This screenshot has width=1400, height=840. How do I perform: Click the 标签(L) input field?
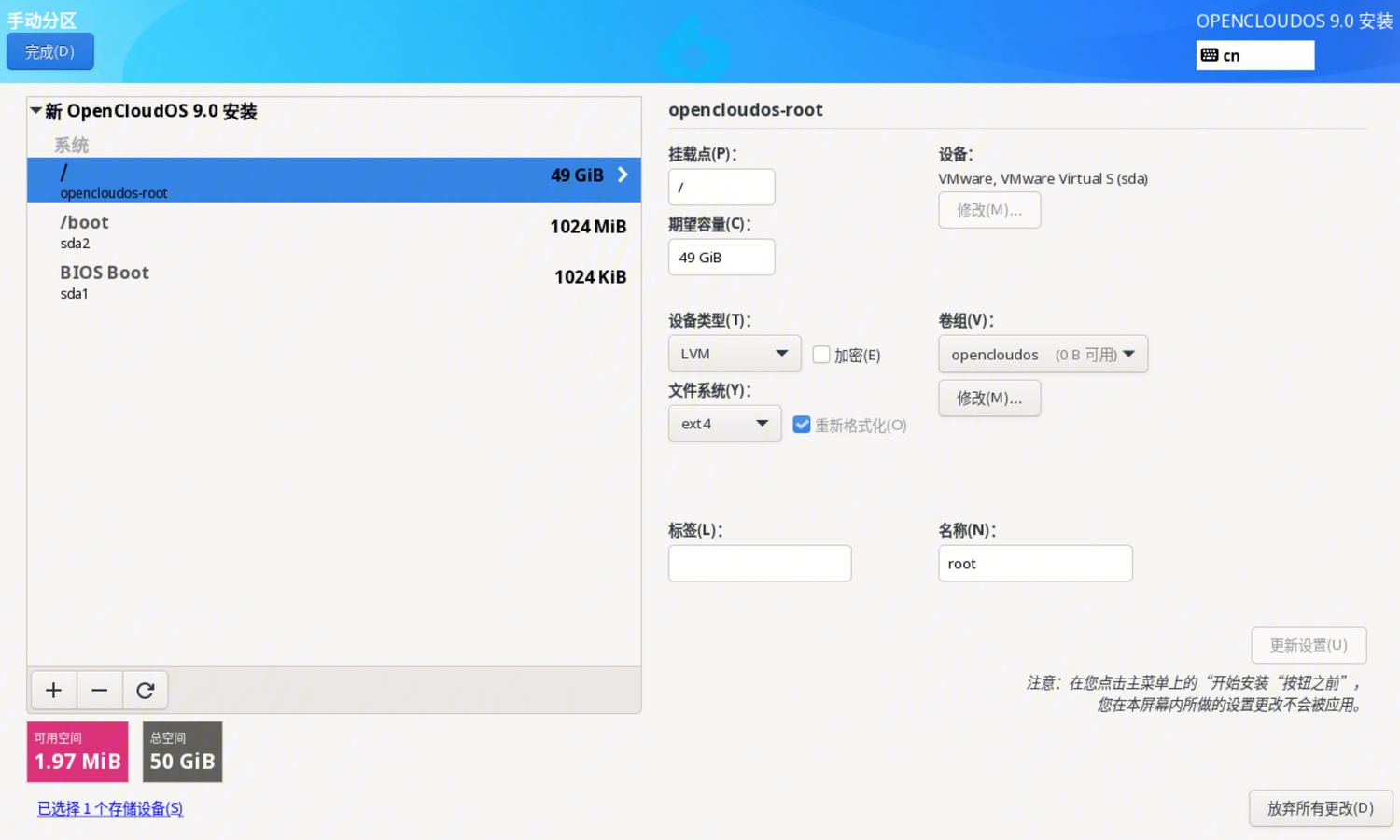(x=760, y=563)
